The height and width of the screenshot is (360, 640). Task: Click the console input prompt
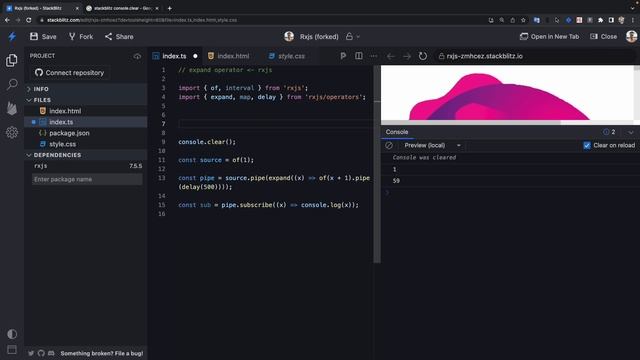510,192
